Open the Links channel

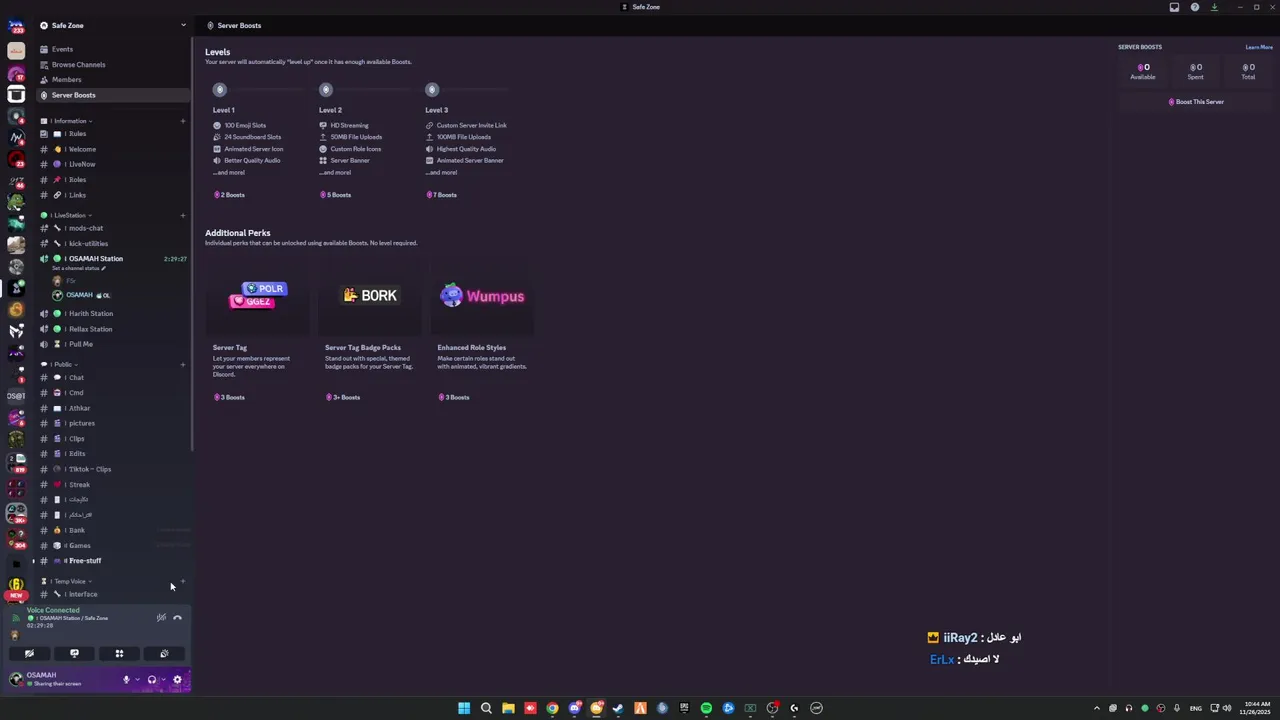(x=113, y=195)
